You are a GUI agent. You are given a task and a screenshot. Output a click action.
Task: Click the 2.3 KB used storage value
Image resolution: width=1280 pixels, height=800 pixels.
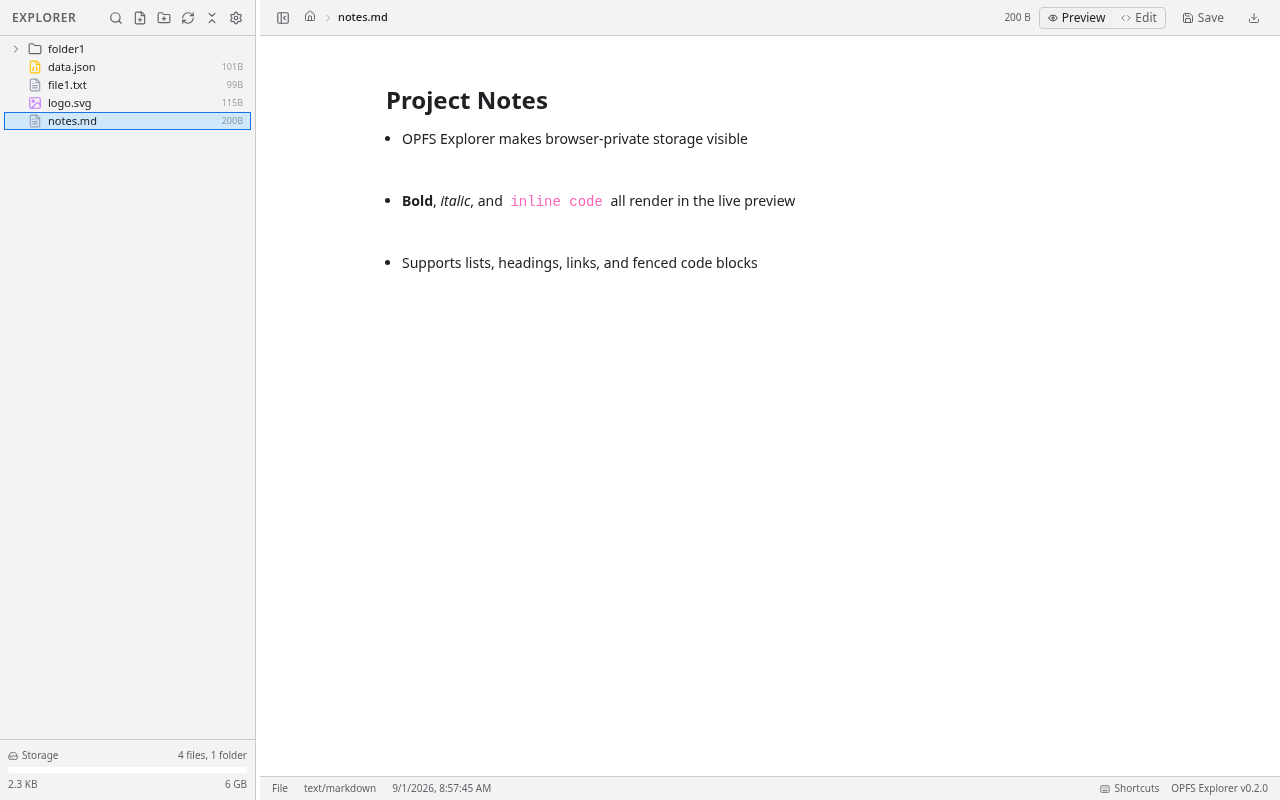click(23, 784)
